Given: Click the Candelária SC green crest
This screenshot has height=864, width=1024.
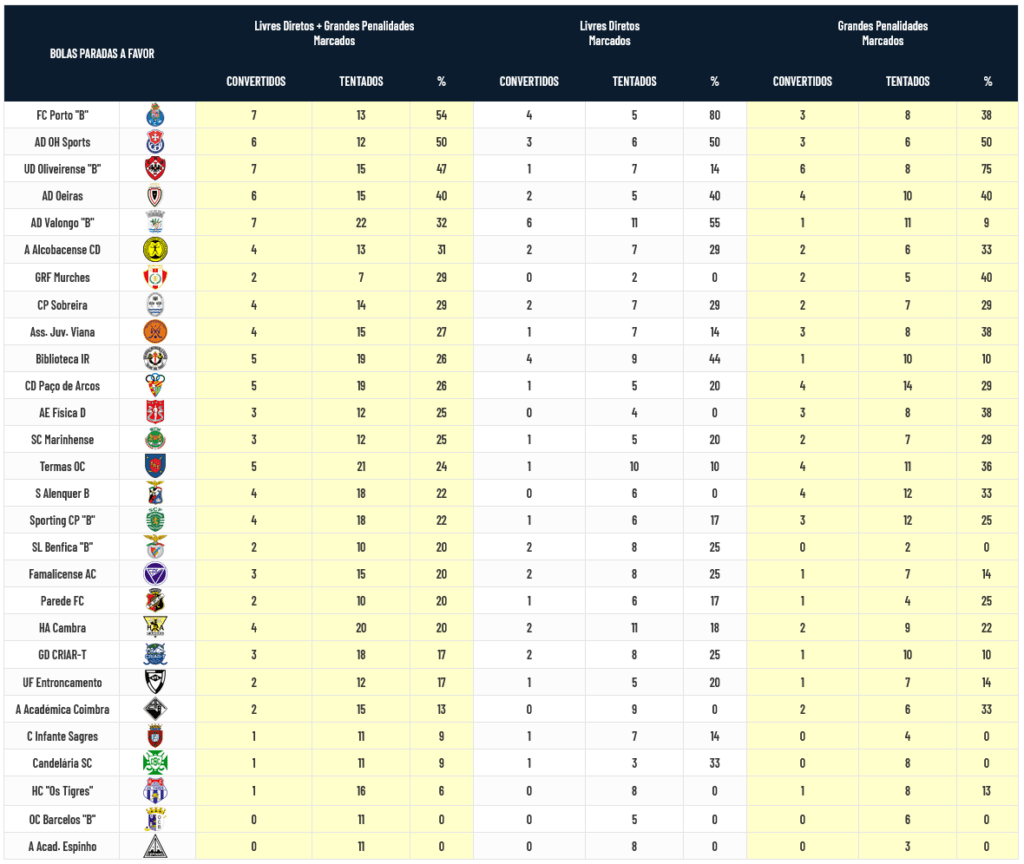Looking at the screenshot, I should 155,763.
